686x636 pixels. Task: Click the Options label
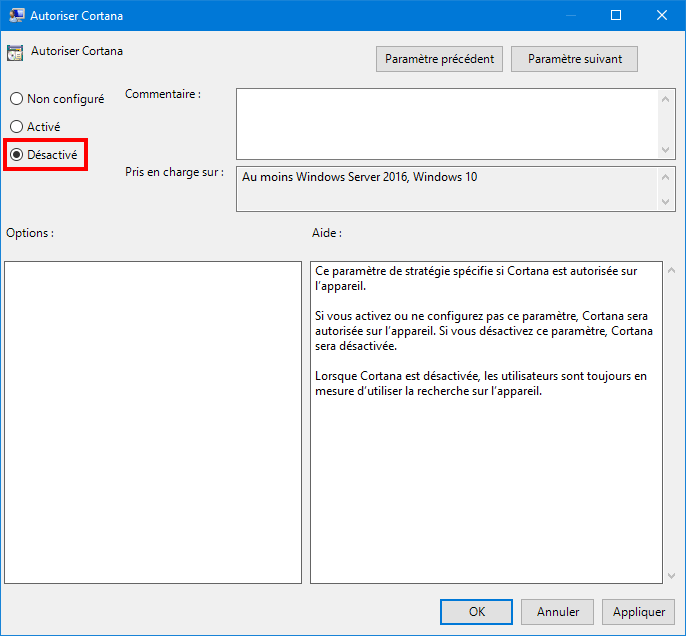pyautogui.click(x=30, y=233)
